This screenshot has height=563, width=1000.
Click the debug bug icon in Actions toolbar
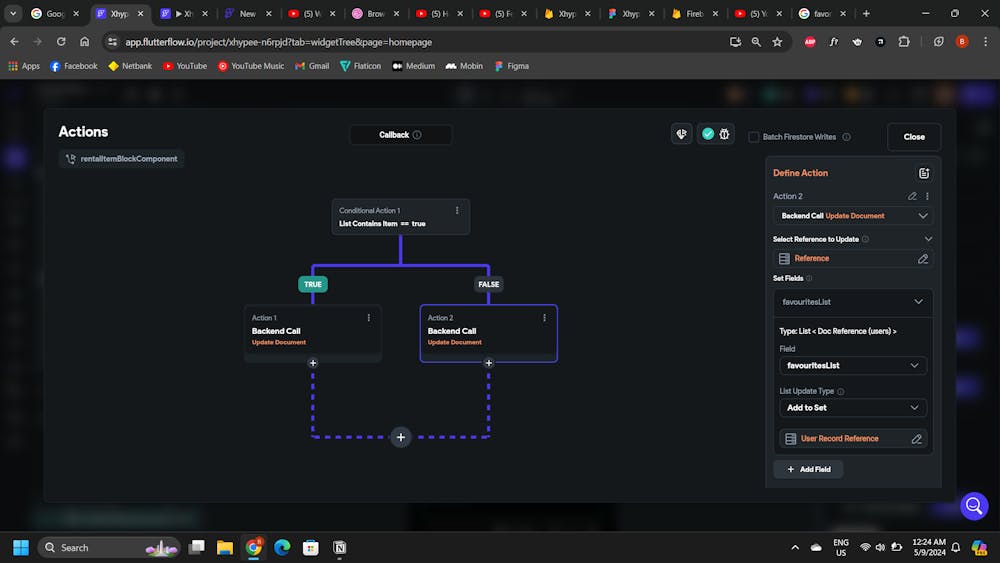point(724,134)
